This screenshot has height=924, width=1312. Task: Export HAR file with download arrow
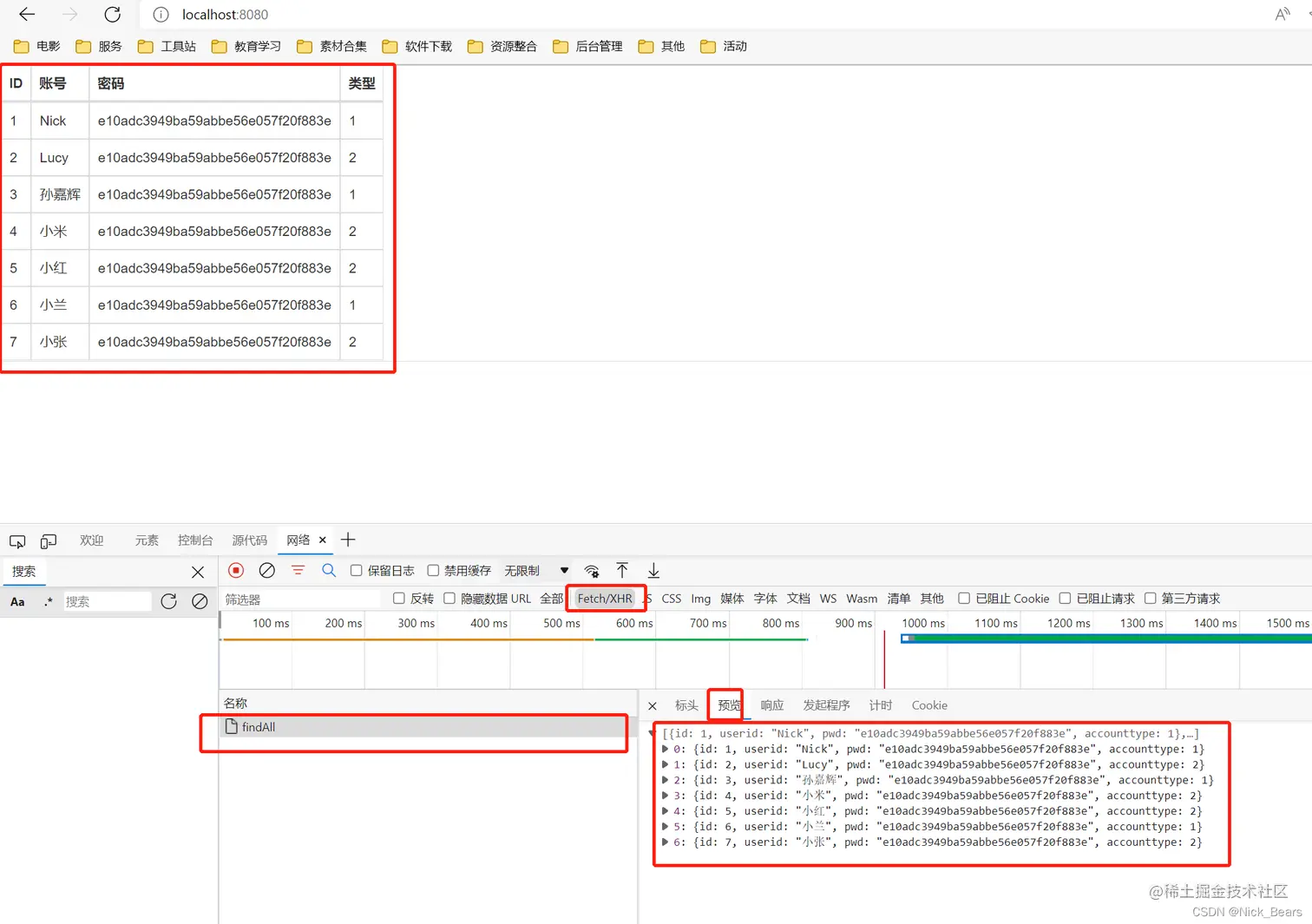pos(653,570)
